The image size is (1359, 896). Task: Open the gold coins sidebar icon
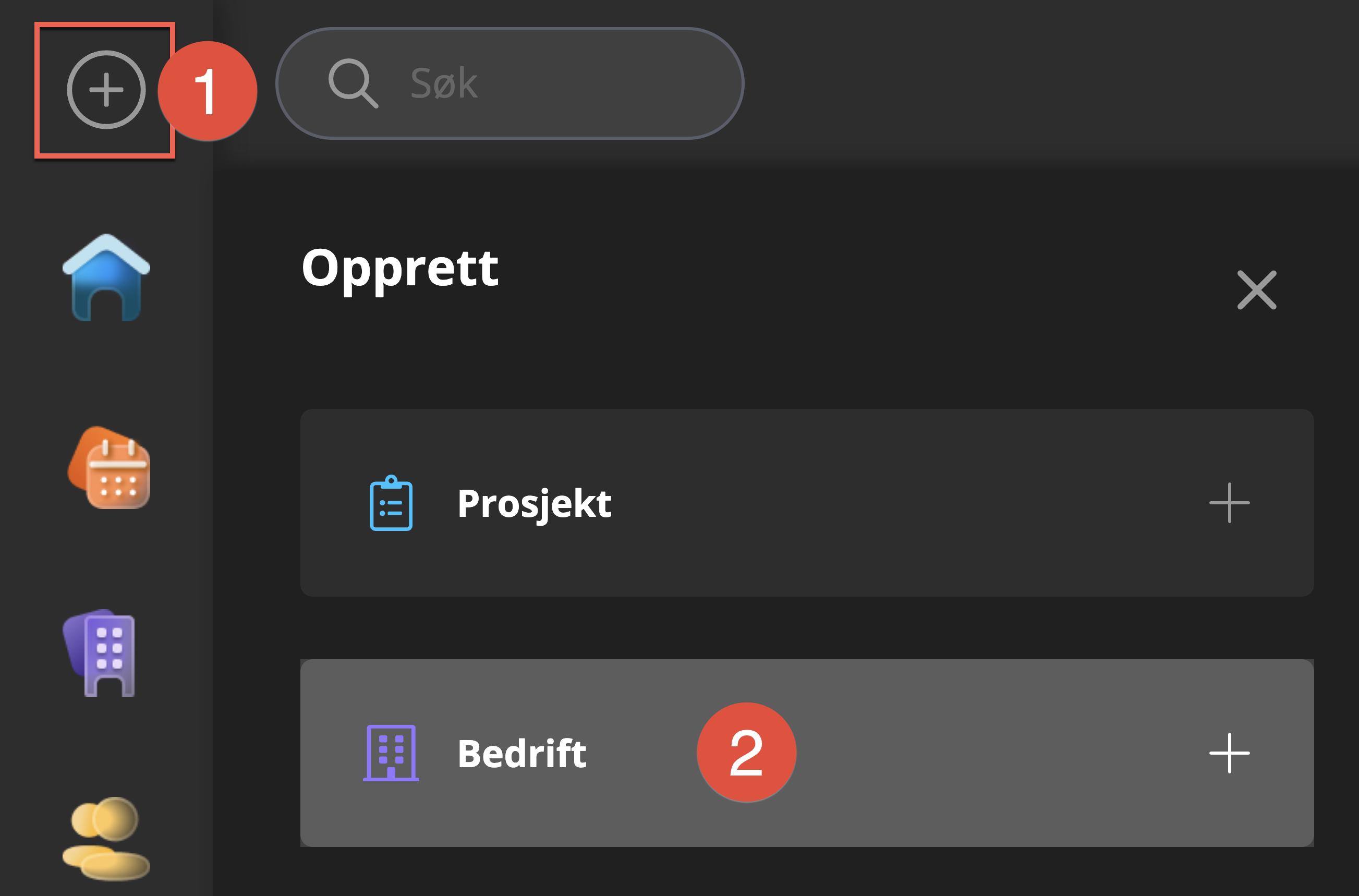[x=106, y=837]
